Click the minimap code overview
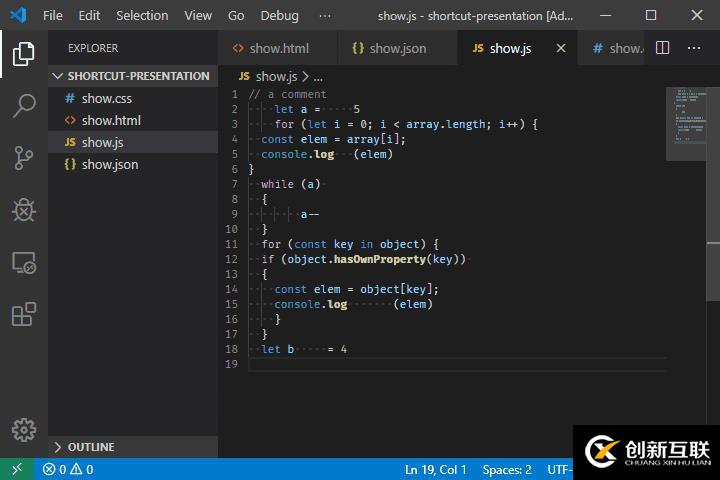 [686, 124]
